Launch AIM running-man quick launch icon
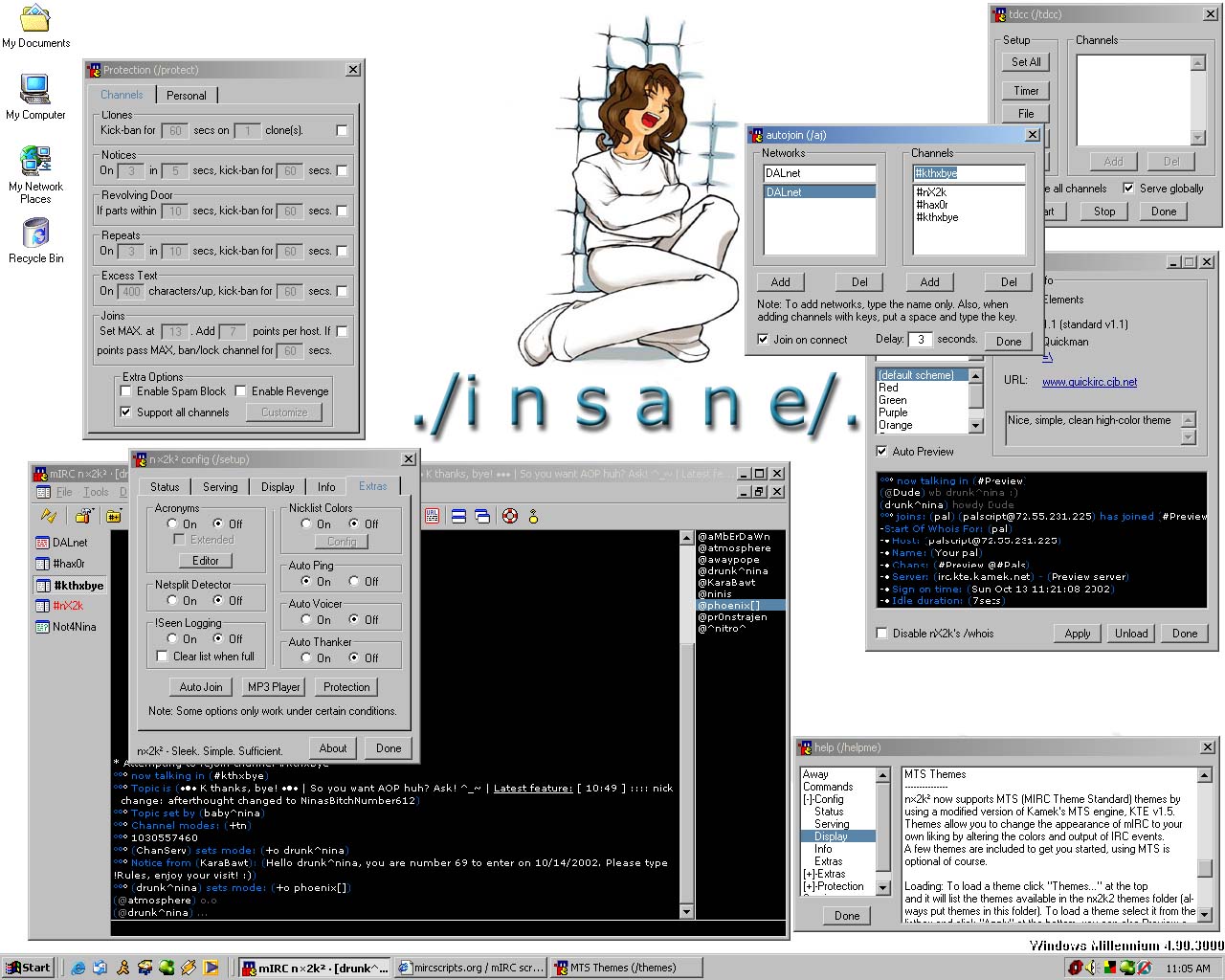 [122, 968]
